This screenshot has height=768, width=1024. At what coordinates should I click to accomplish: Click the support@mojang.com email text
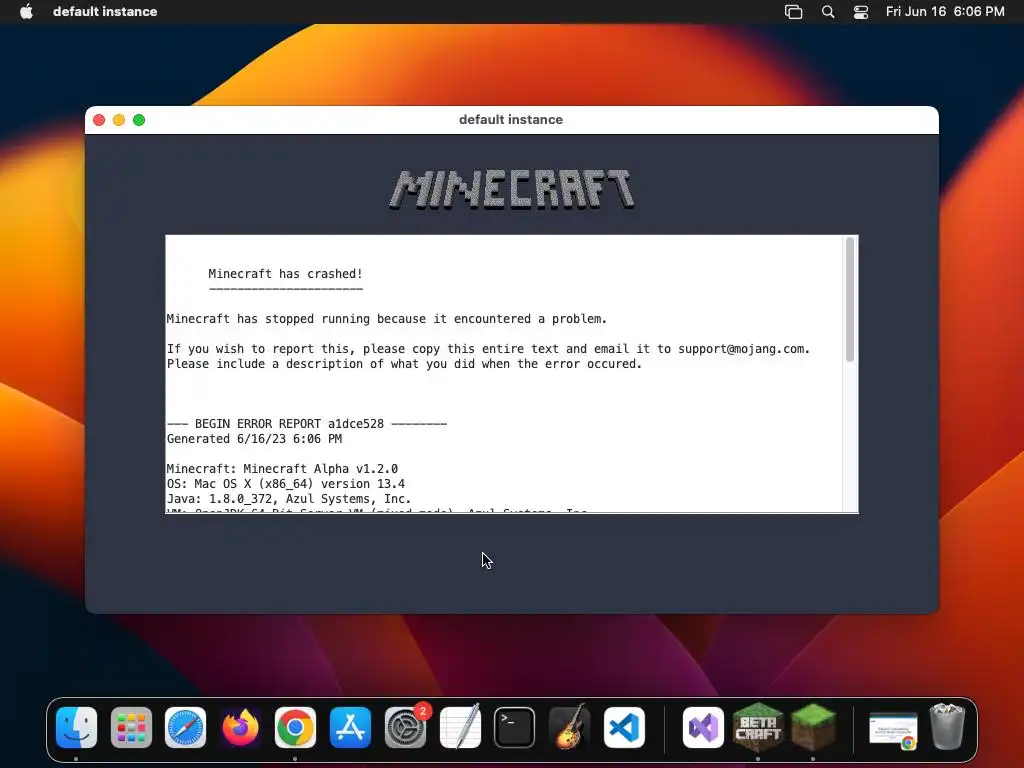741,349
